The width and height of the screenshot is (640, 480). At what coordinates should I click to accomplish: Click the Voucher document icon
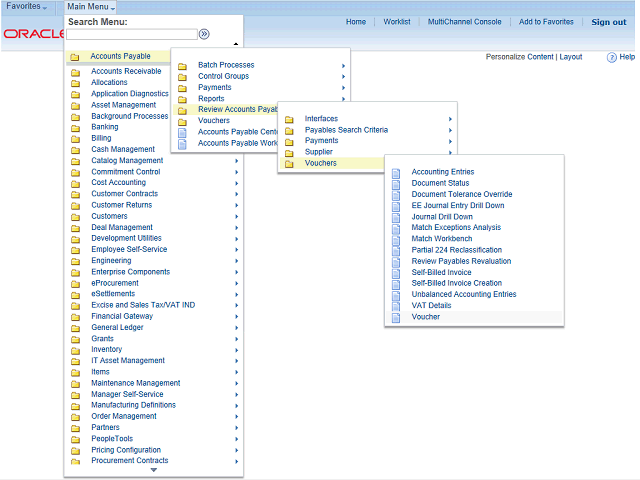click(x=396, y=317)
